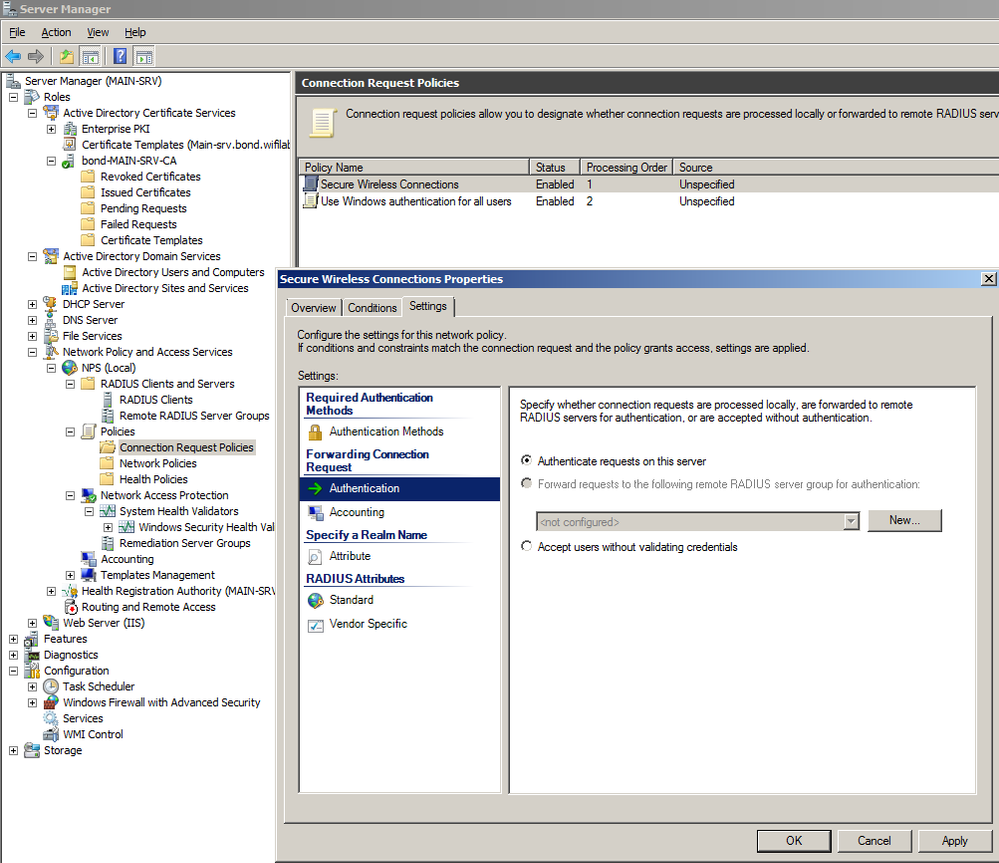This screenshot has height=863, width=999.
Task: Click the Task Scheduler clock icon
Action: point(51,687)
